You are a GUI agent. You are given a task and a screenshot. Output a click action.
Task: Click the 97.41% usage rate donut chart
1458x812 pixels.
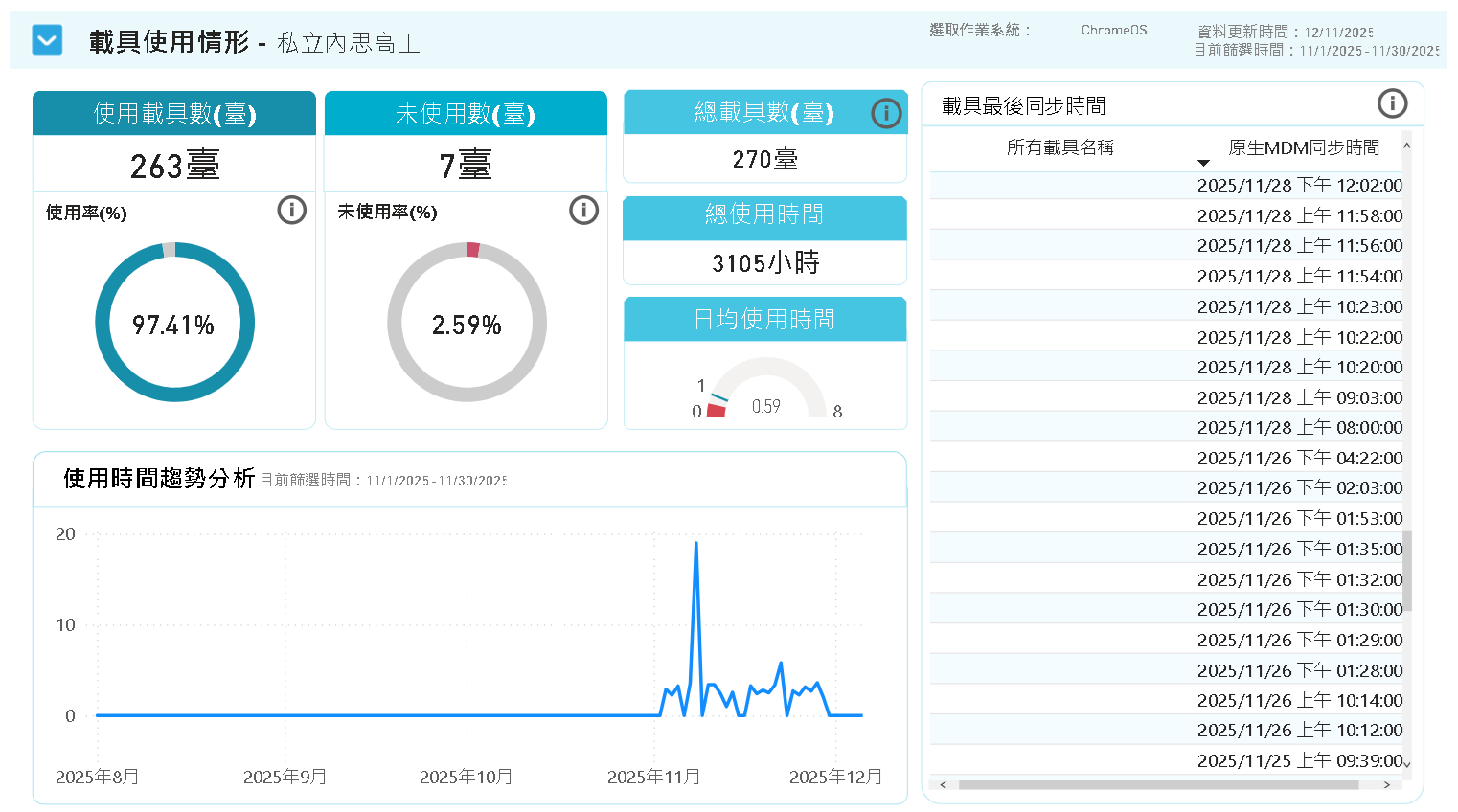tap(174, 323)
